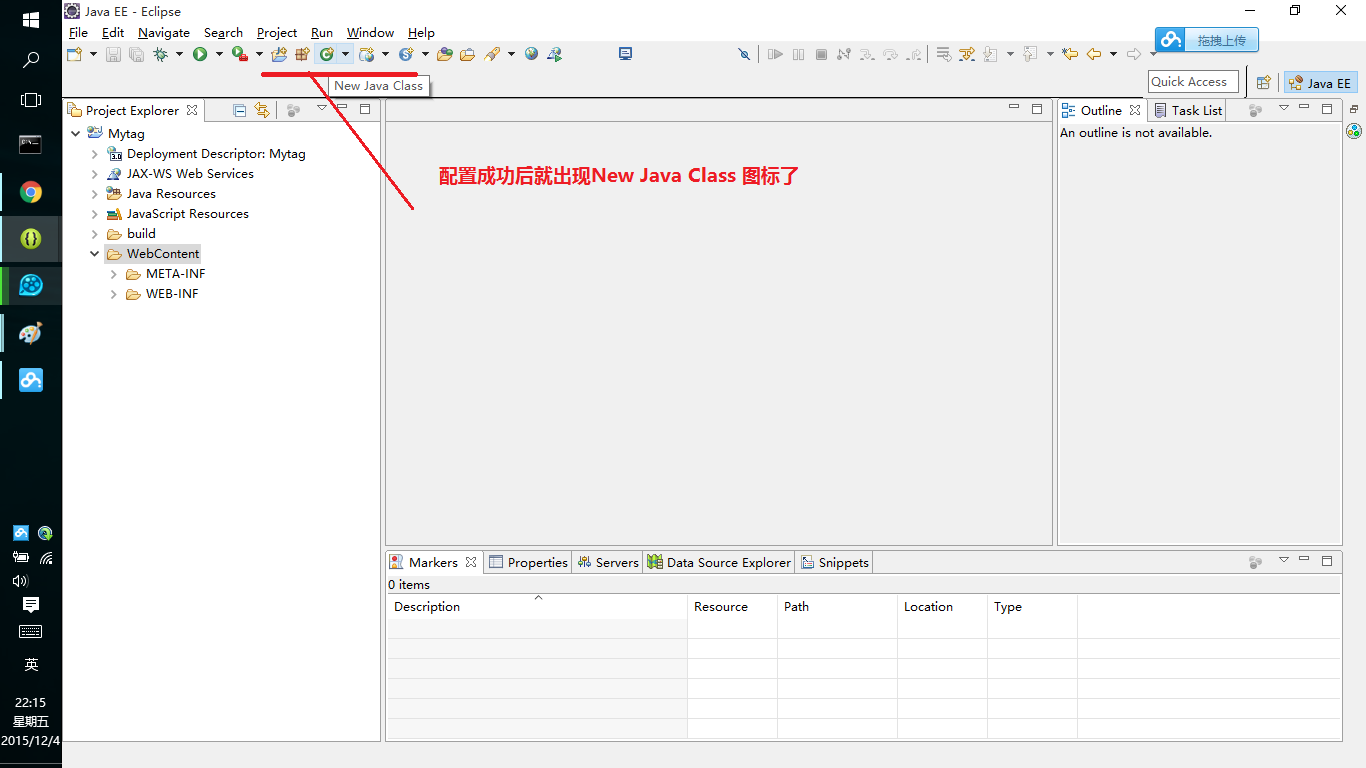Sort markers by Description column header
Image resolution: width=1366 pixels, height=768 pixels.
tap(537, 607)
